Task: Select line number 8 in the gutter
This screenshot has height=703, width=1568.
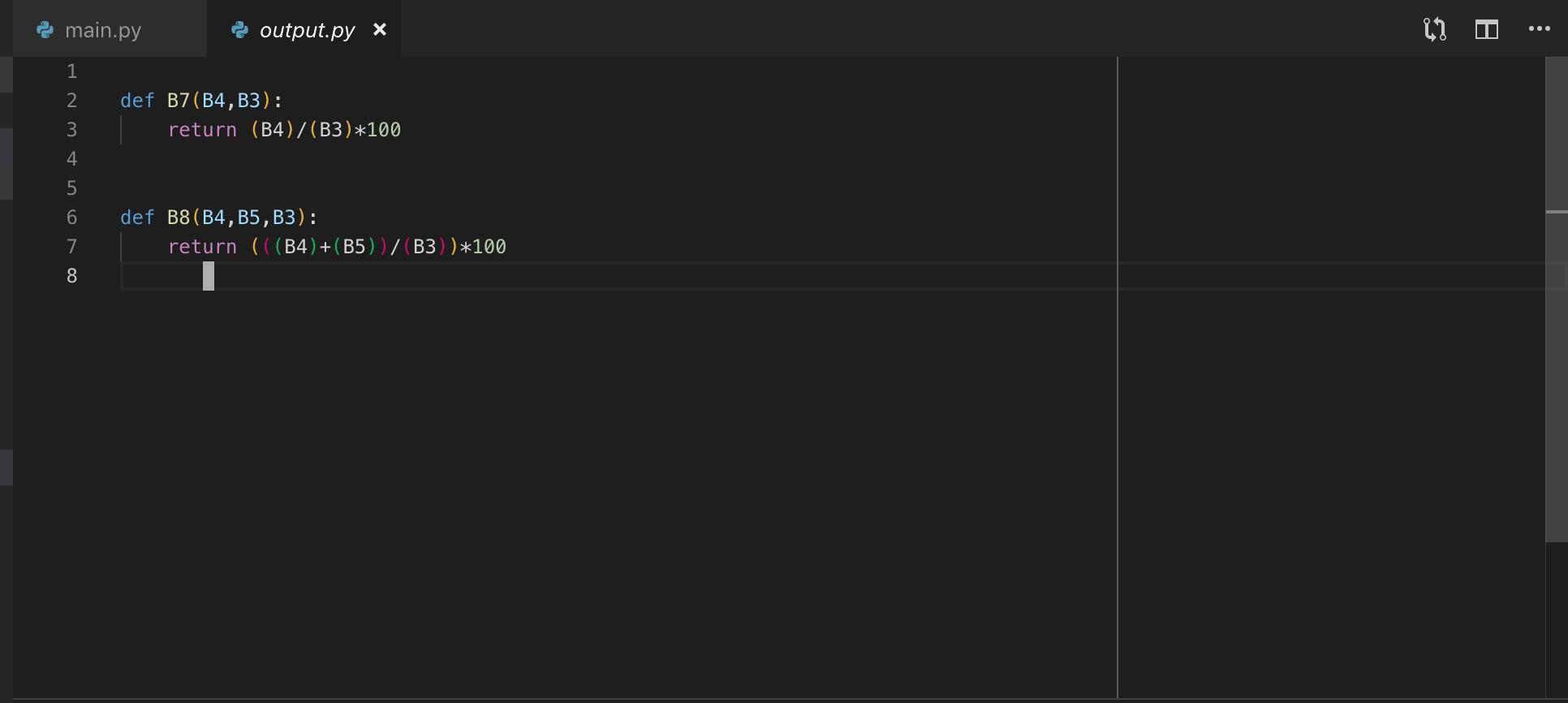Action: [71, 276]
